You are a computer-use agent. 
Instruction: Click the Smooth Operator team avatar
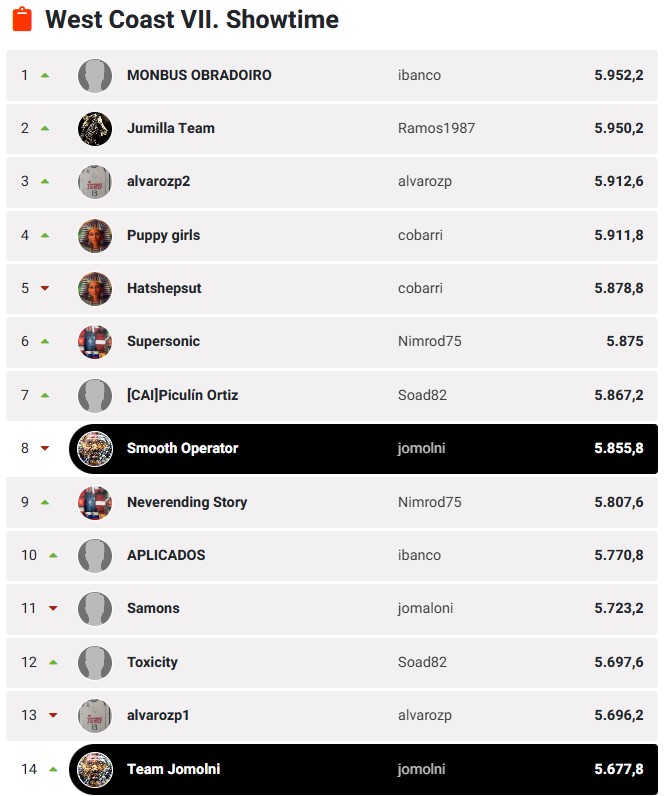coord(95,448)
